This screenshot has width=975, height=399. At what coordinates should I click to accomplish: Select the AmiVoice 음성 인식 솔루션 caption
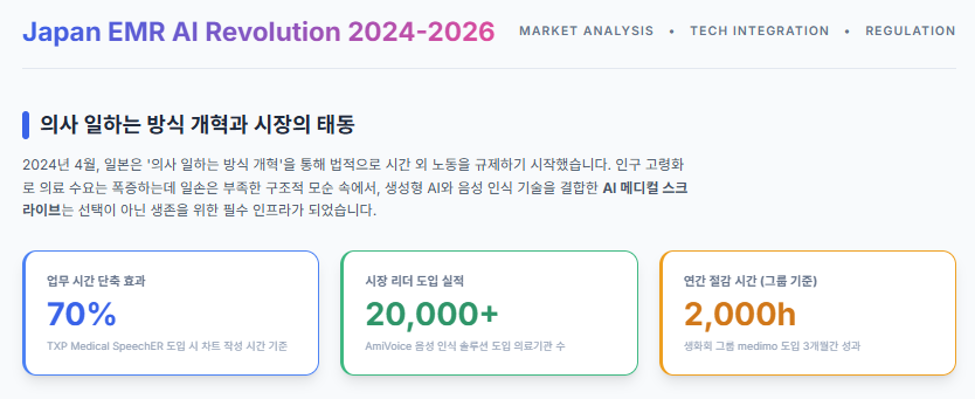coord(465,346)
